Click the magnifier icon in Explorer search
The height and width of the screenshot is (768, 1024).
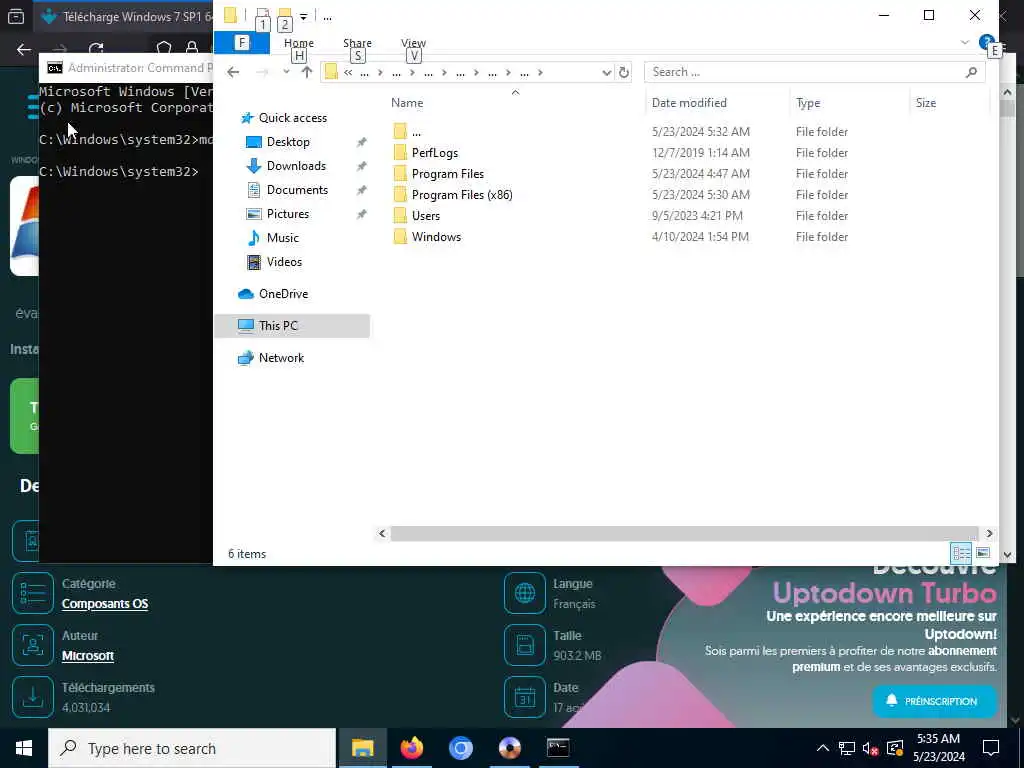pyautogui.click(x=971, y=72)
